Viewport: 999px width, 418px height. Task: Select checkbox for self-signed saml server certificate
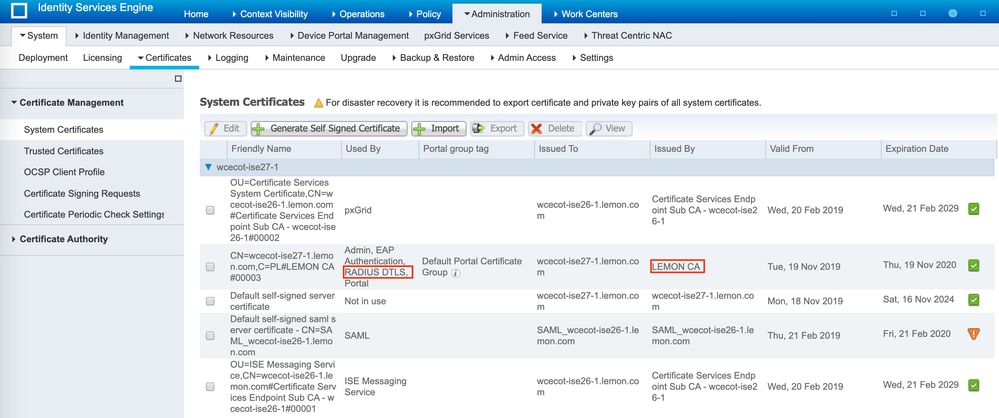[210, 335]
